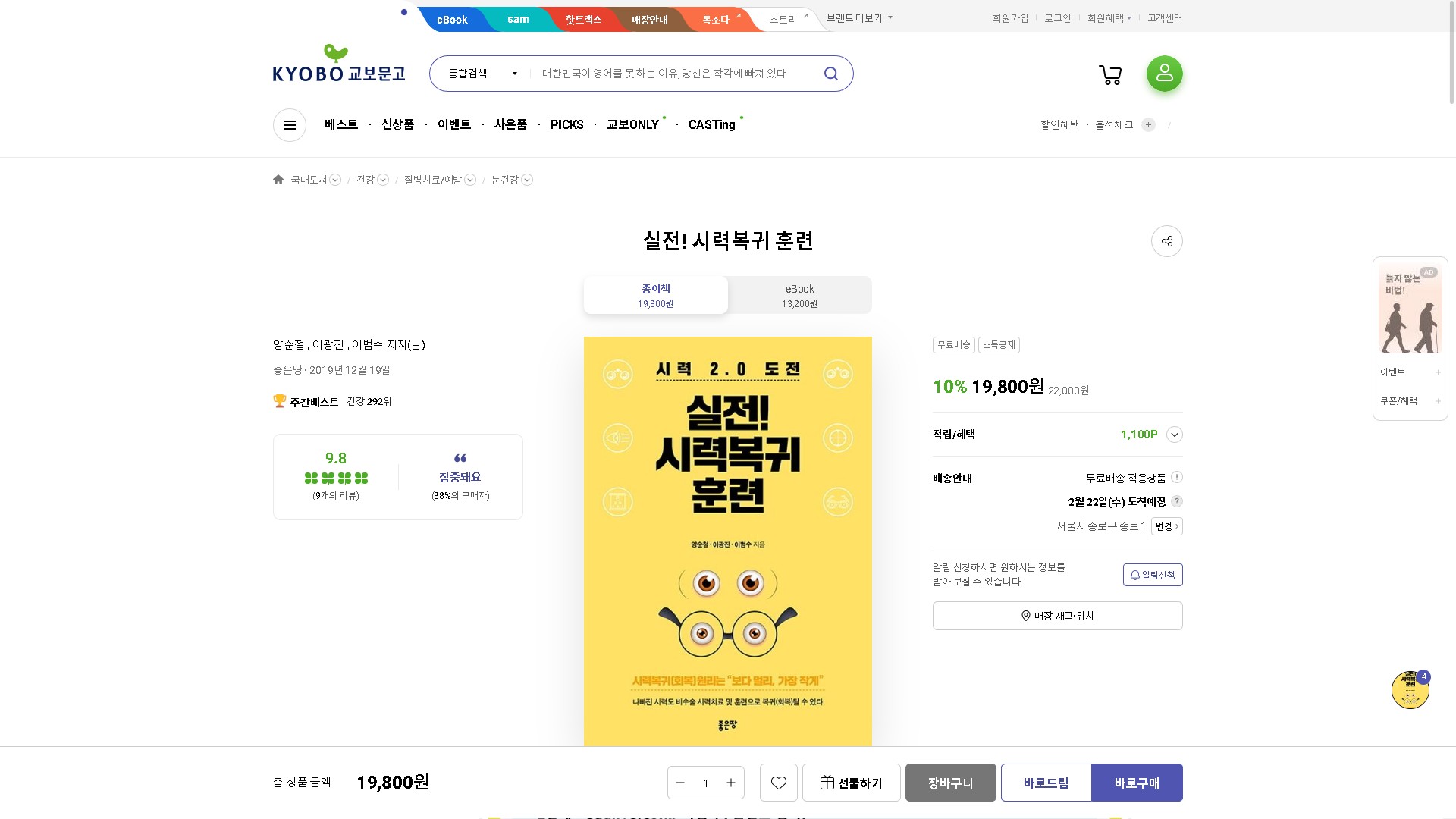Decrease quantity with minus button
Image resolution: width=1456 pixels, height=819 pixels.
pyautogui.click(x=680, y=783)
